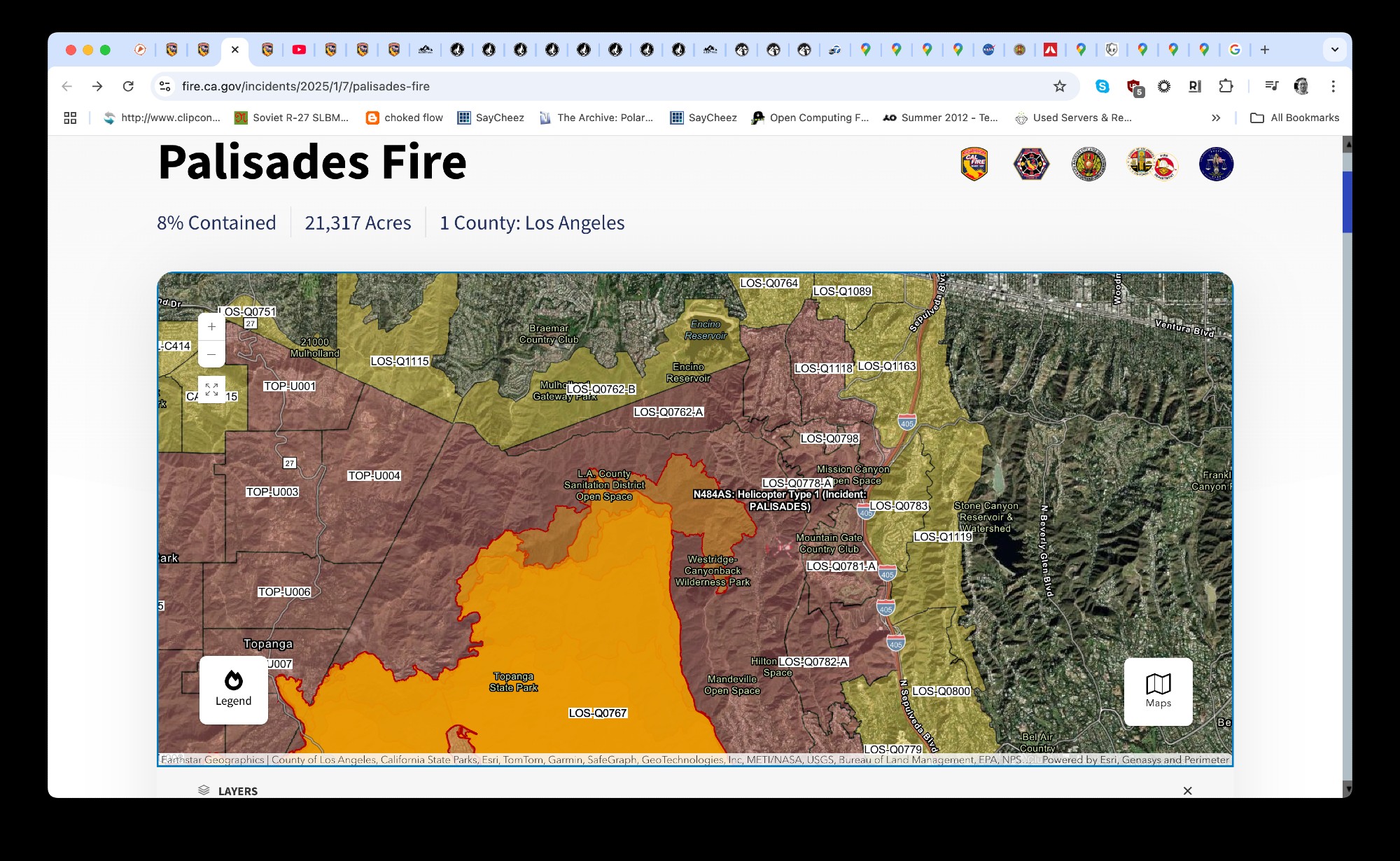Open the browser Extensions puzzle icon
1400x861 pixels.
[x=1225, y=86]
